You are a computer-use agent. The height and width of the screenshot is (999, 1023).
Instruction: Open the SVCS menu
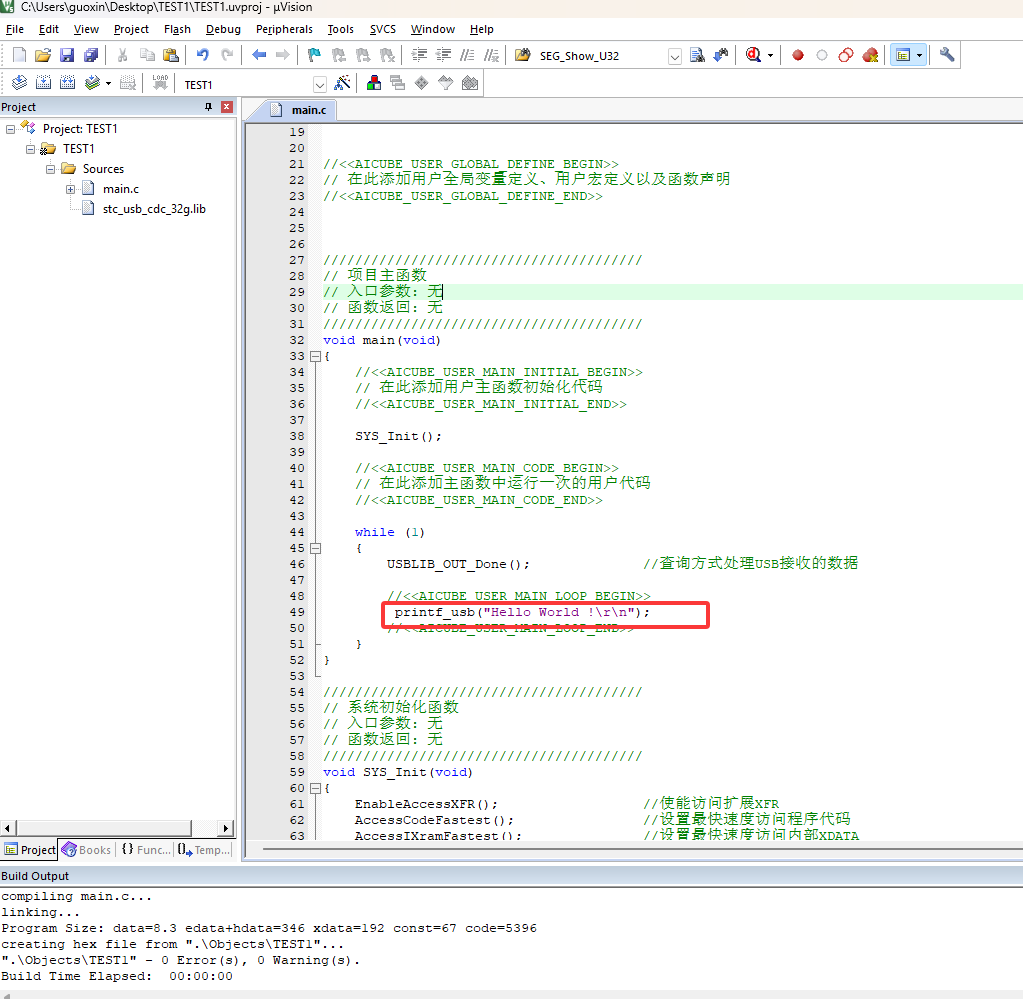(x=383, y=29)
